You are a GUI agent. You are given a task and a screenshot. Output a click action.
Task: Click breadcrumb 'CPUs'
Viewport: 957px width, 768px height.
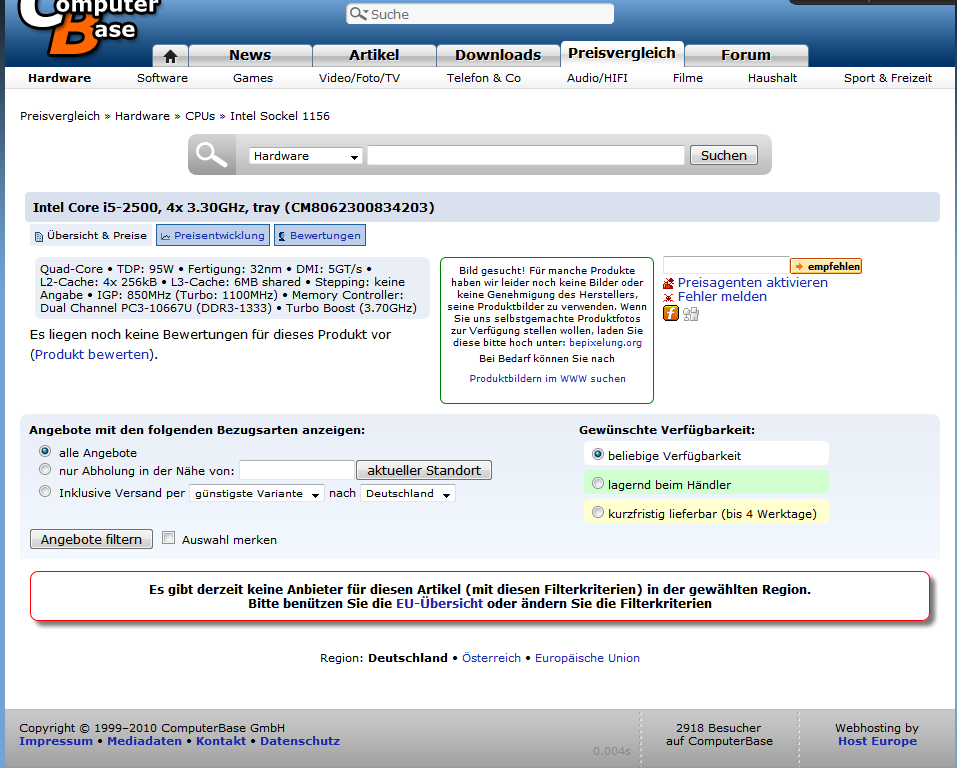pyautogui.click(x=200, y=116)
